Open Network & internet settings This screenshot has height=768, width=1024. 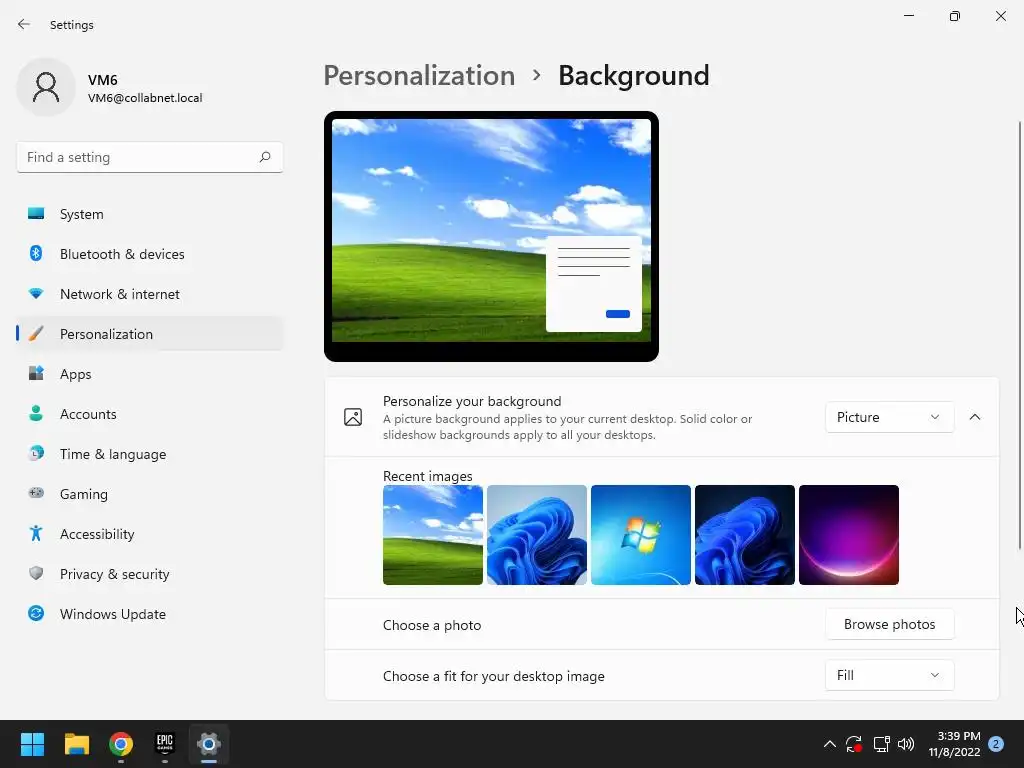click(150, 294)
